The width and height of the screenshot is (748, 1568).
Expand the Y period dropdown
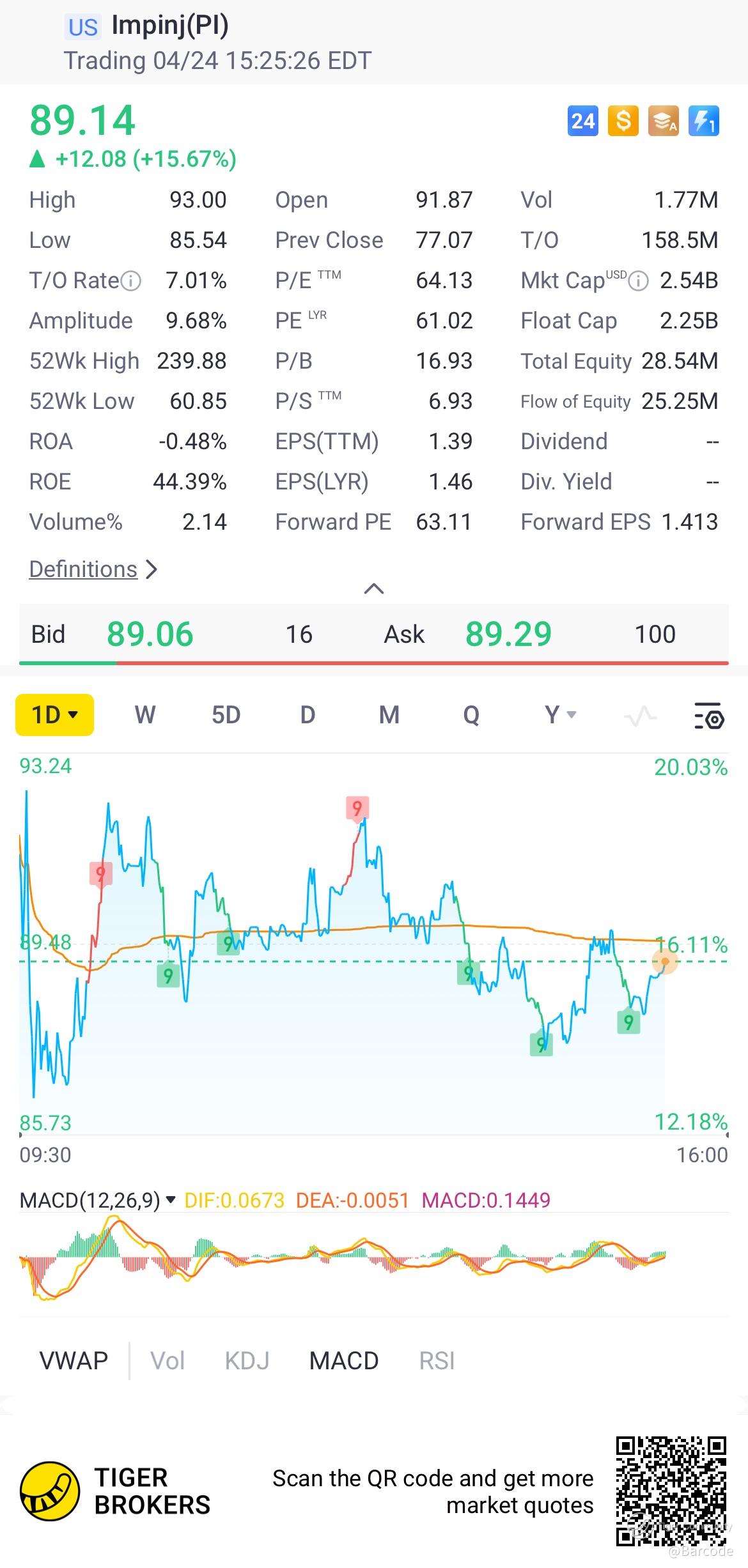560,715
